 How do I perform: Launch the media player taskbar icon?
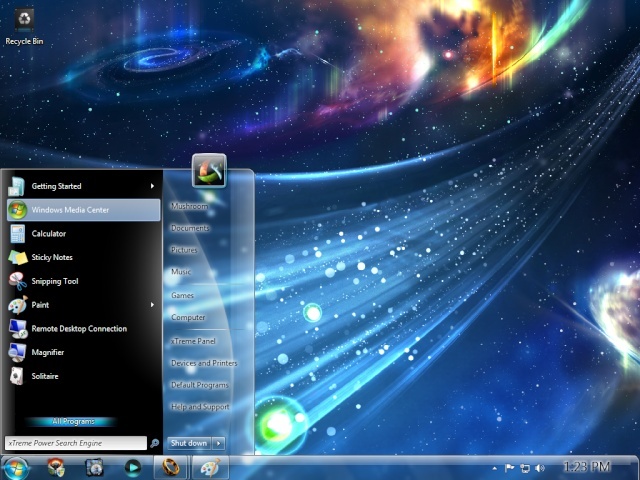click(x=133, y=468)
